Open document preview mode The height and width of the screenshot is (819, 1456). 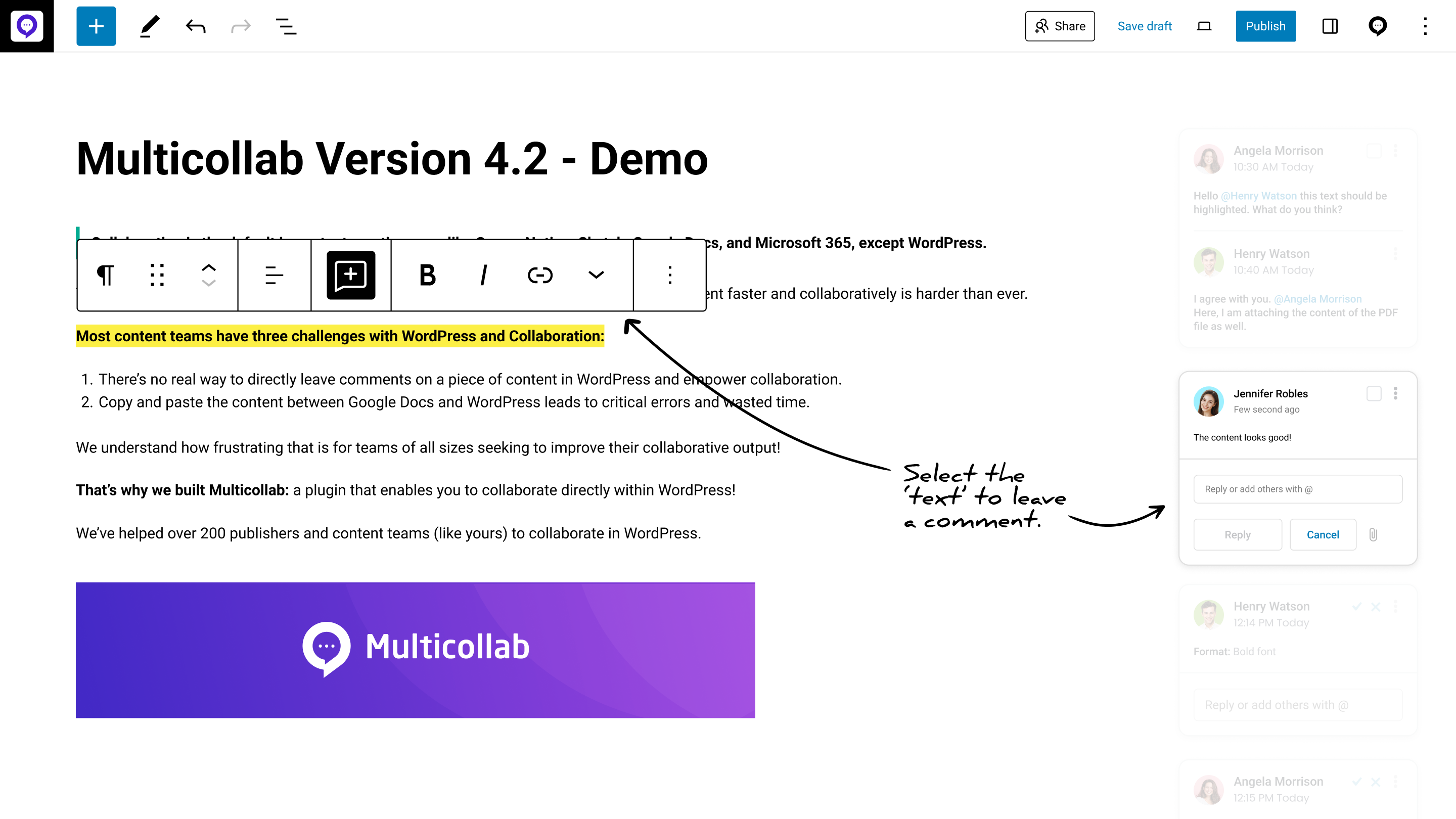point(1205,26)
